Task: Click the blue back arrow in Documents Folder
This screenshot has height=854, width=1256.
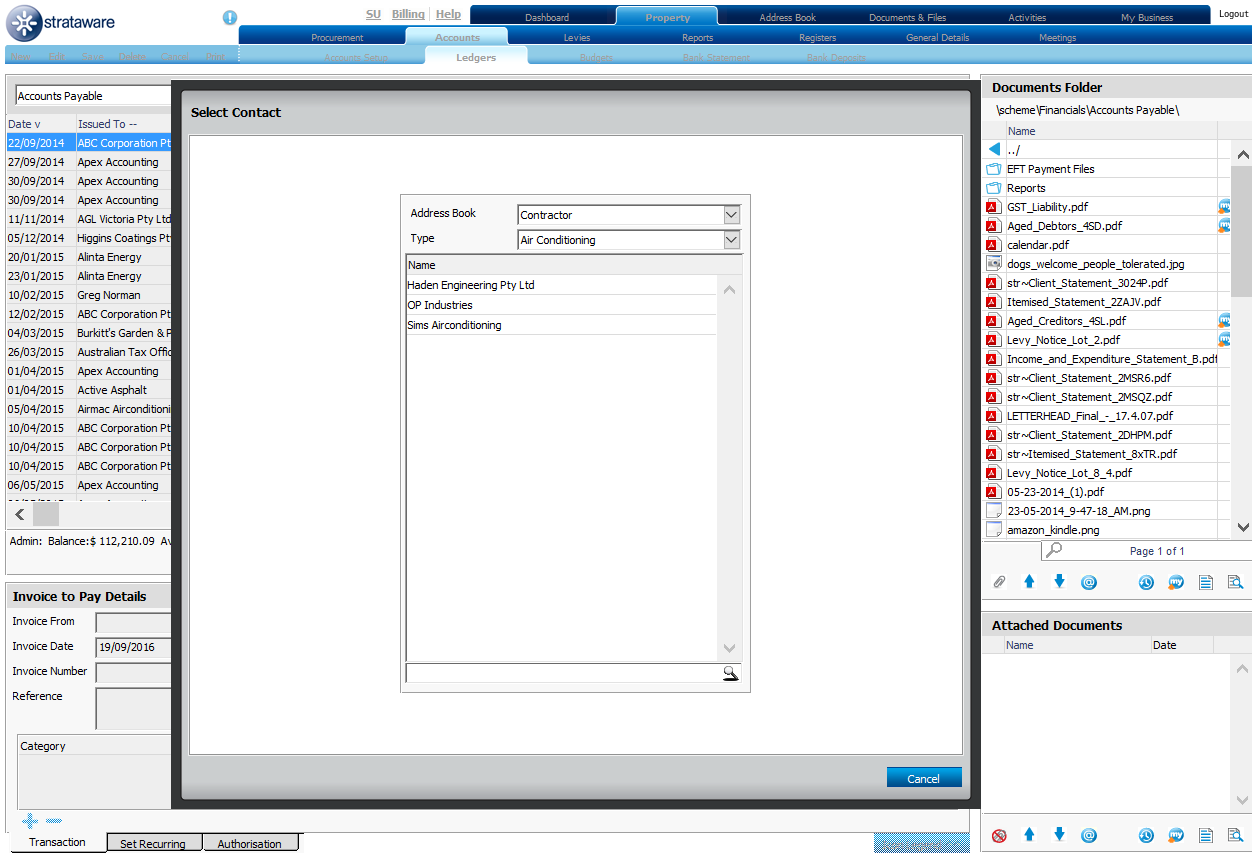Action: (x=994, y=149)
